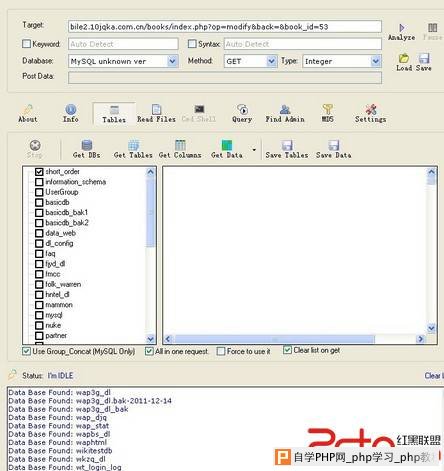Switch to the Info tab
The width and height of the screenshot is (444, 471).
point(71,113)
